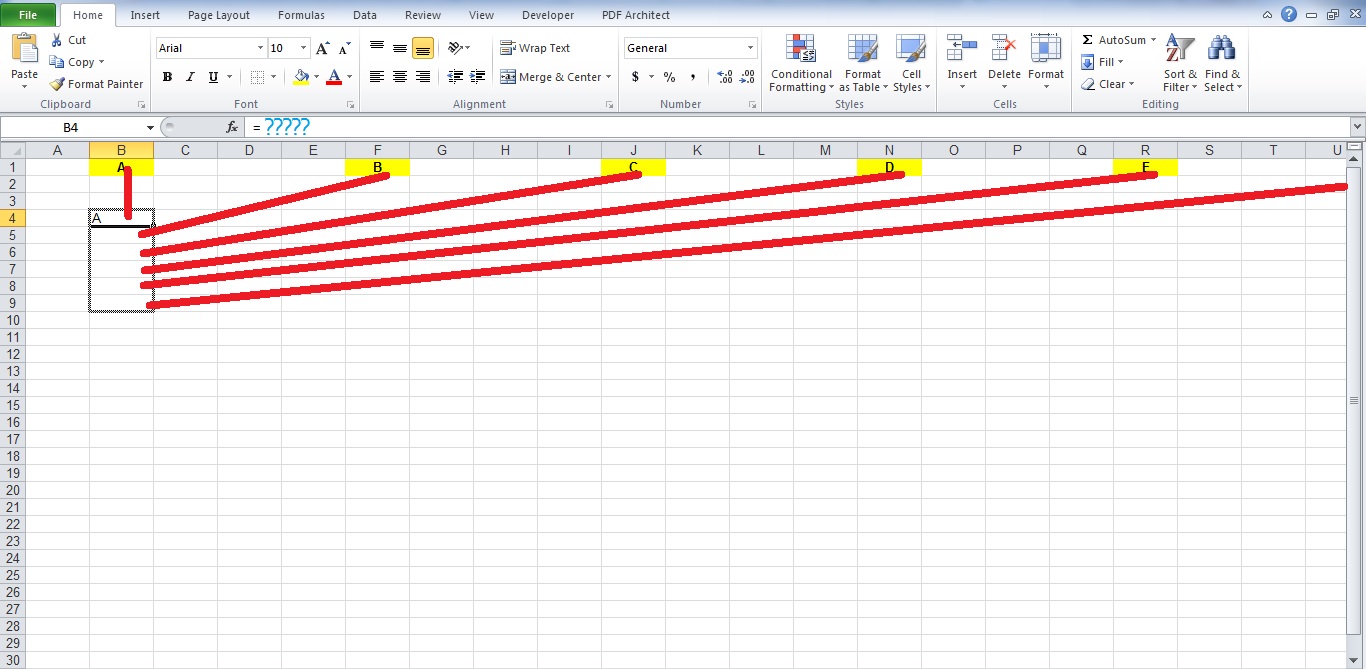The height and width of the screenshot is (669, 1366).
Task: Apply Percent number style
Action: click(x=668, y=76)
